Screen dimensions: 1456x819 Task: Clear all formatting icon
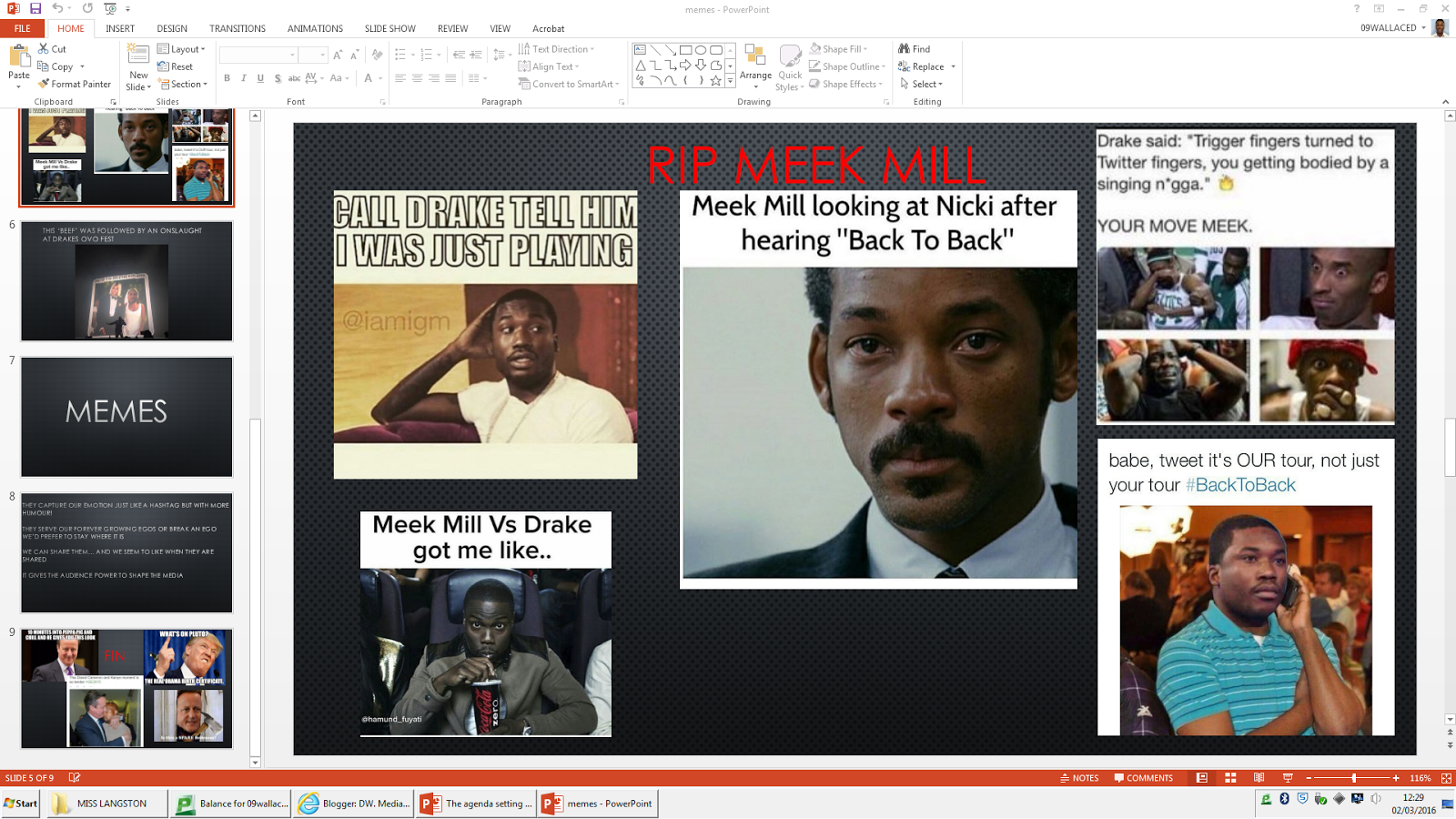click(x=378, y=55)
